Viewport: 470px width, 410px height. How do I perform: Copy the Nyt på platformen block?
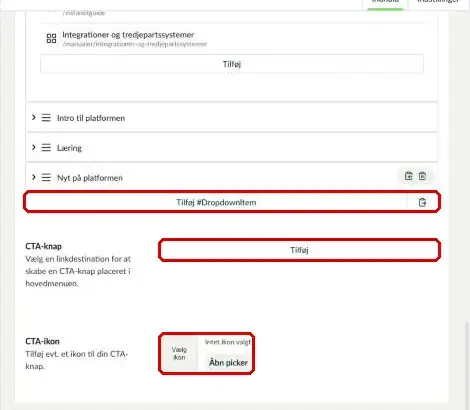408,176
